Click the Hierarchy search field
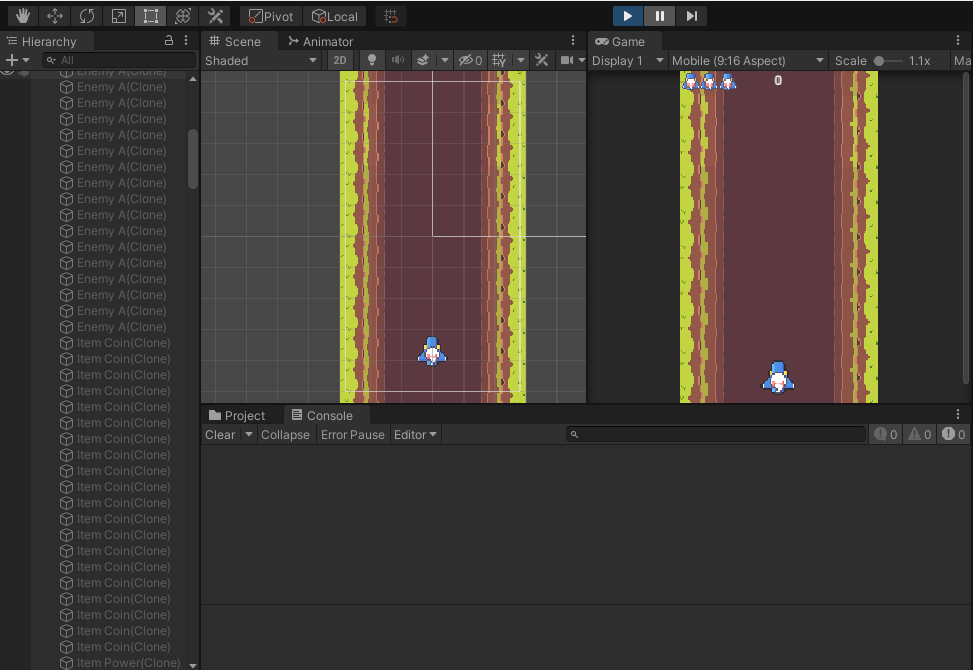Viewport: 973px width, 670px height. [120, 60]
